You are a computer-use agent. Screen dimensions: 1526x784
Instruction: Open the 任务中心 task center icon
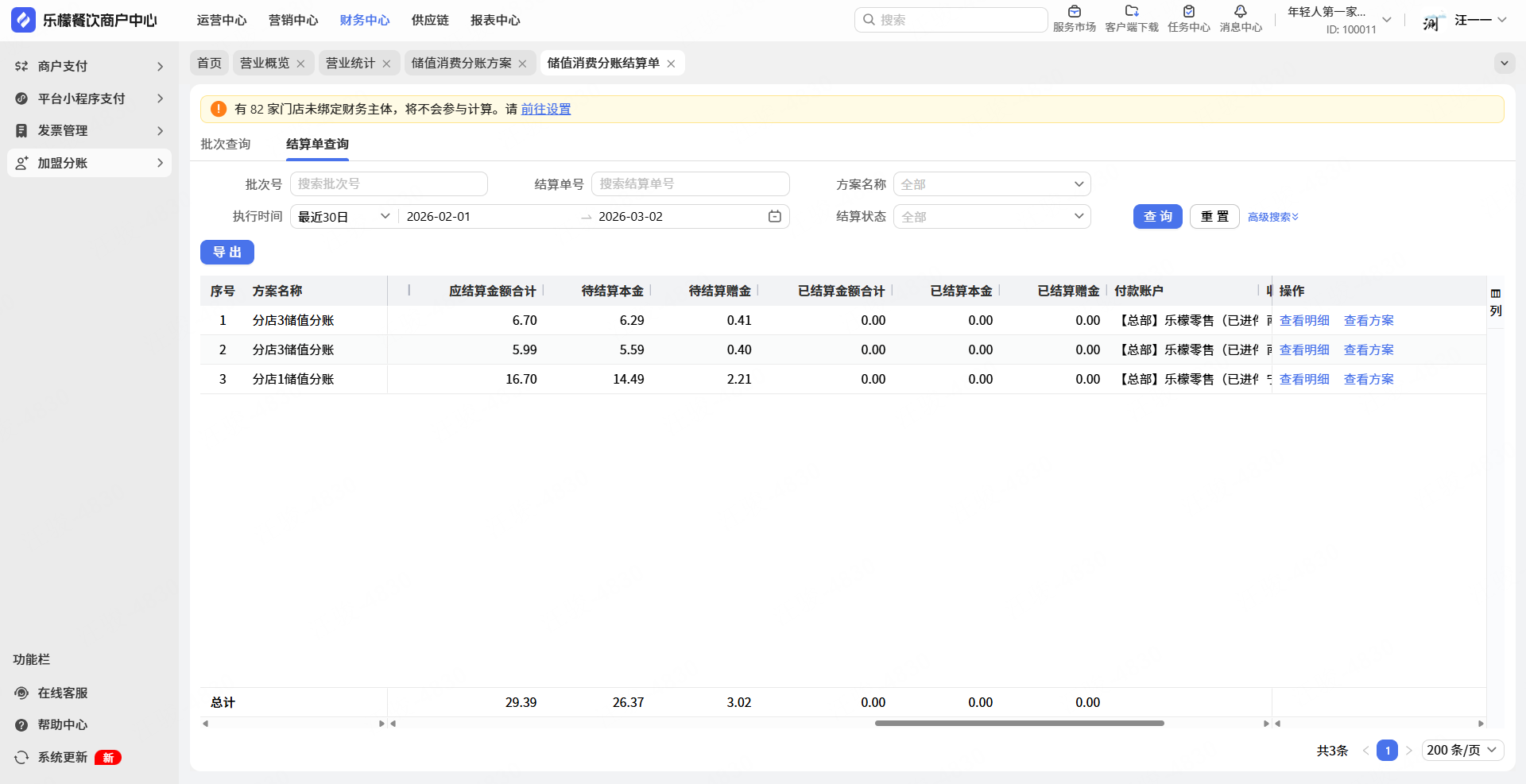point(1189,13)
